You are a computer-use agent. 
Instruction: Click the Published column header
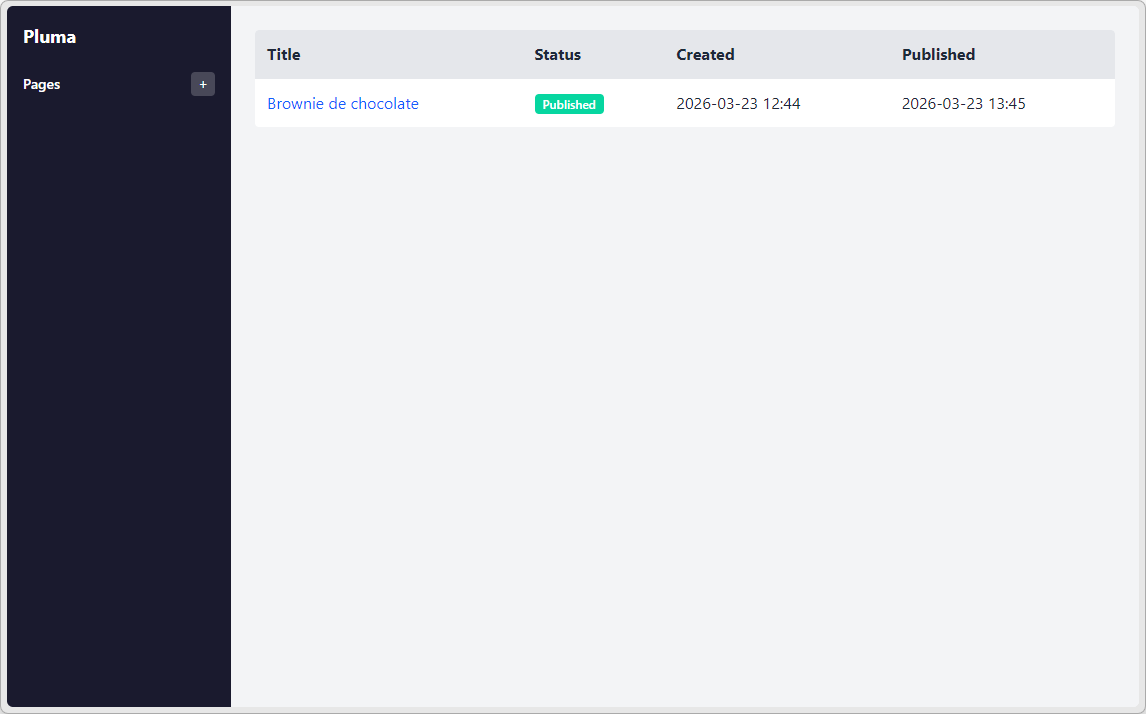click(x=938, y=55)
